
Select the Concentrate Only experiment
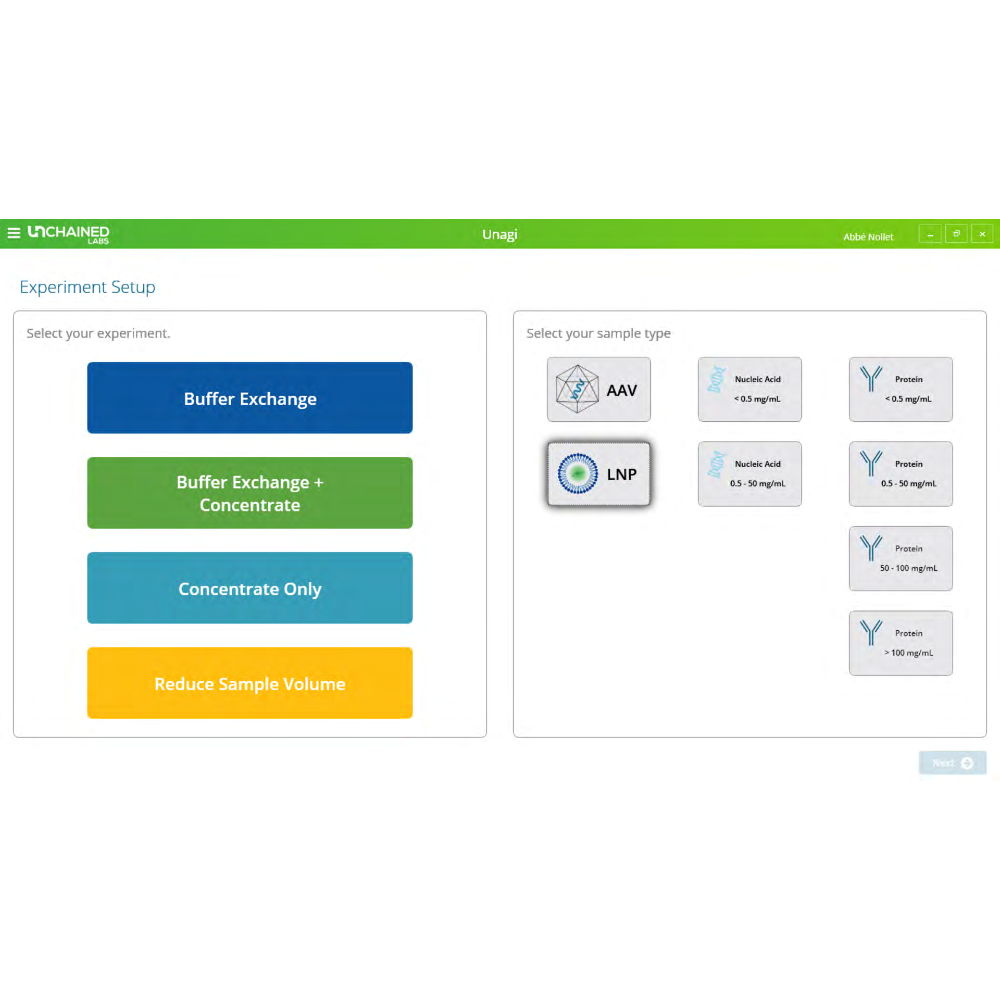coord(250,588)
